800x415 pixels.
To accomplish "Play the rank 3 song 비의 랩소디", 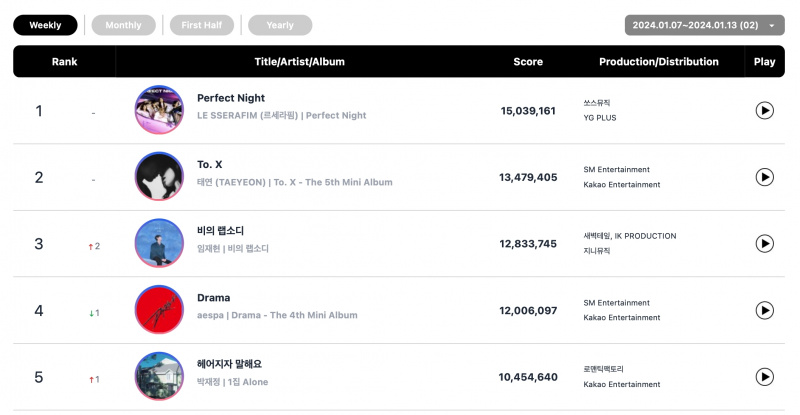I will [764, 243].
